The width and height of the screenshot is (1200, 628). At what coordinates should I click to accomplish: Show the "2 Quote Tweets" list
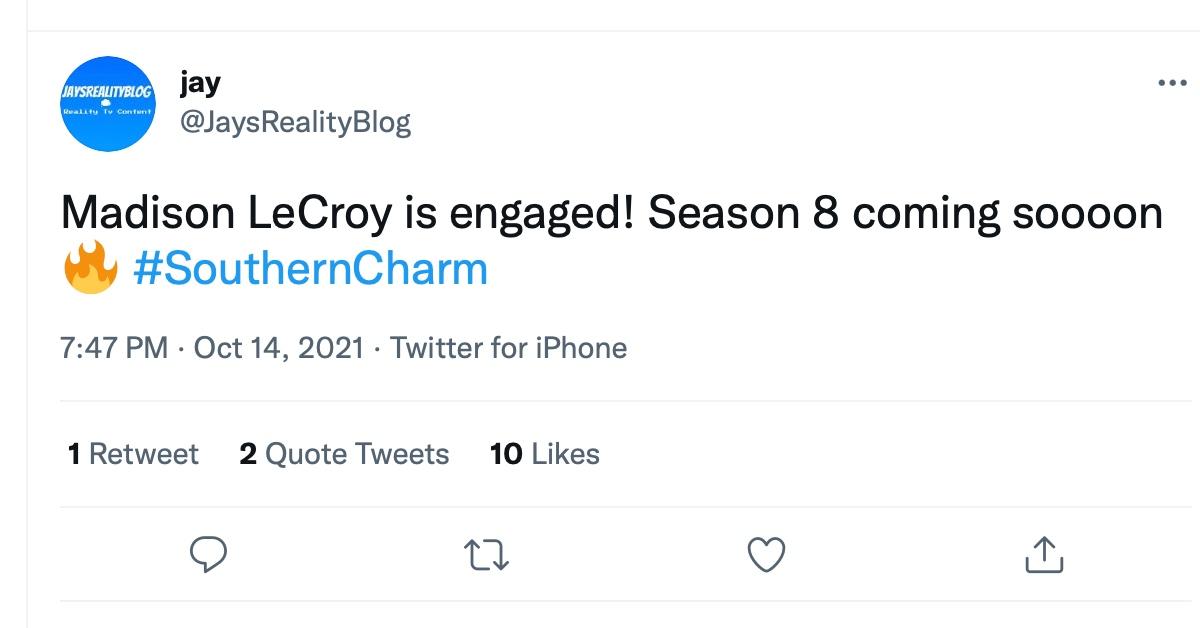(x=344, y=454)
